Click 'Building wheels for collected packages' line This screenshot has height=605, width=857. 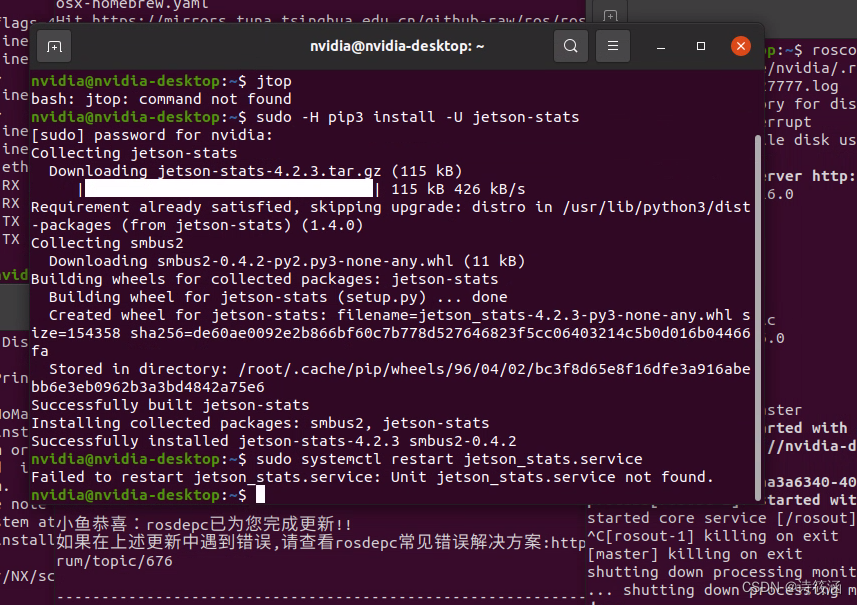click(265, 279)
